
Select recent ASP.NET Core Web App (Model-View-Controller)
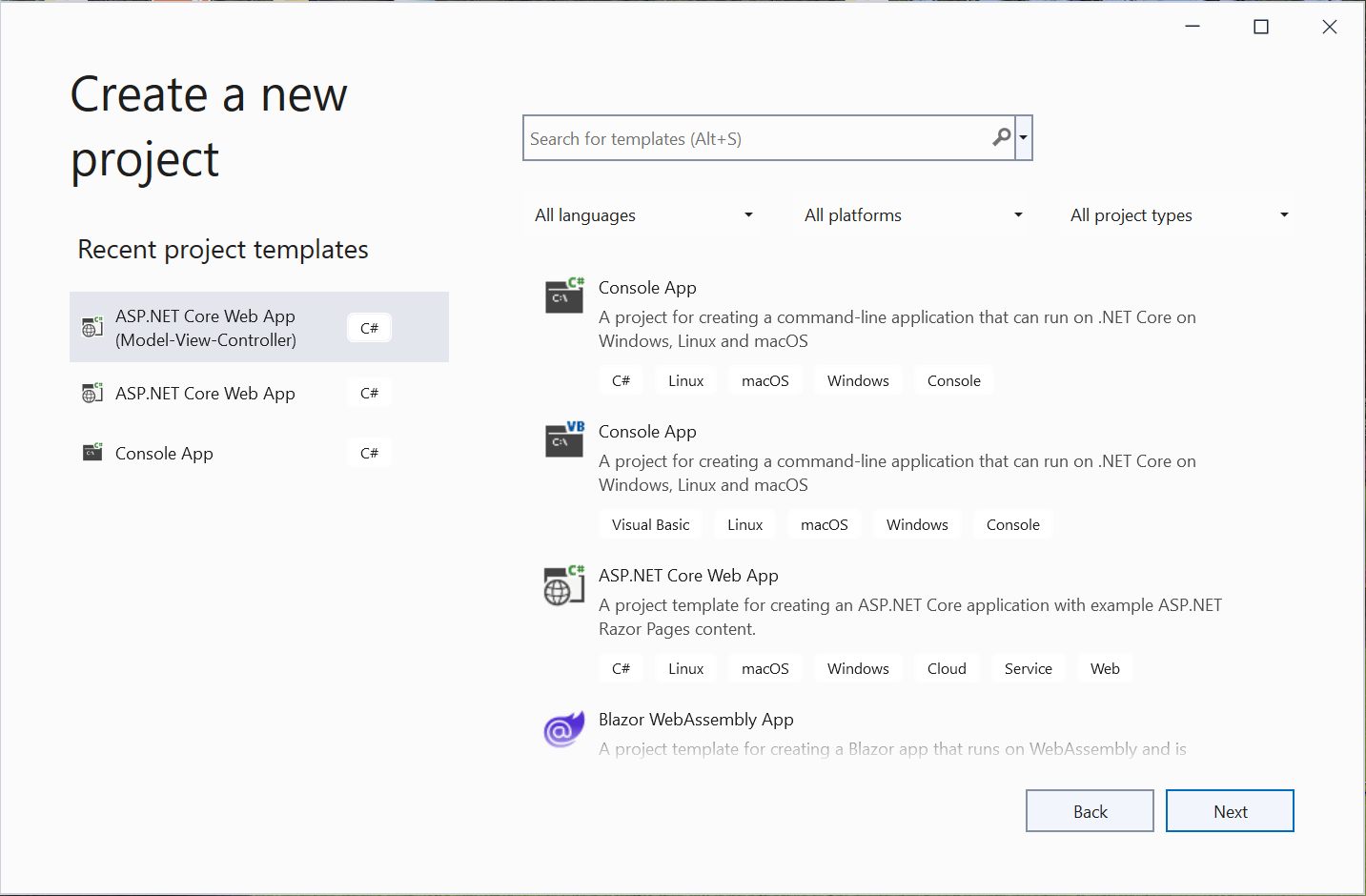(206, 328)
